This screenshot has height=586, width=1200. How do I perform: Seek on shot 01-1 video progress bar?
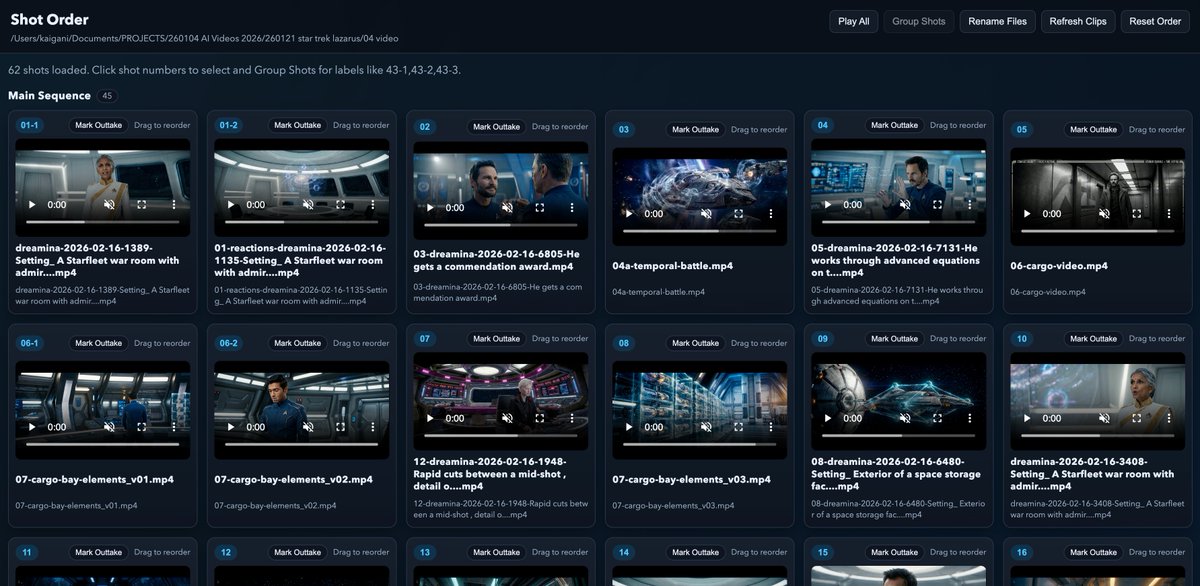point(103,221)
